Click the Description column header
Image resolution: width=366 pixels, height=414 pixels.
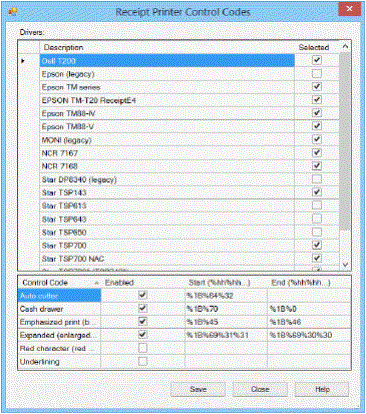click(x=167, y=47)
